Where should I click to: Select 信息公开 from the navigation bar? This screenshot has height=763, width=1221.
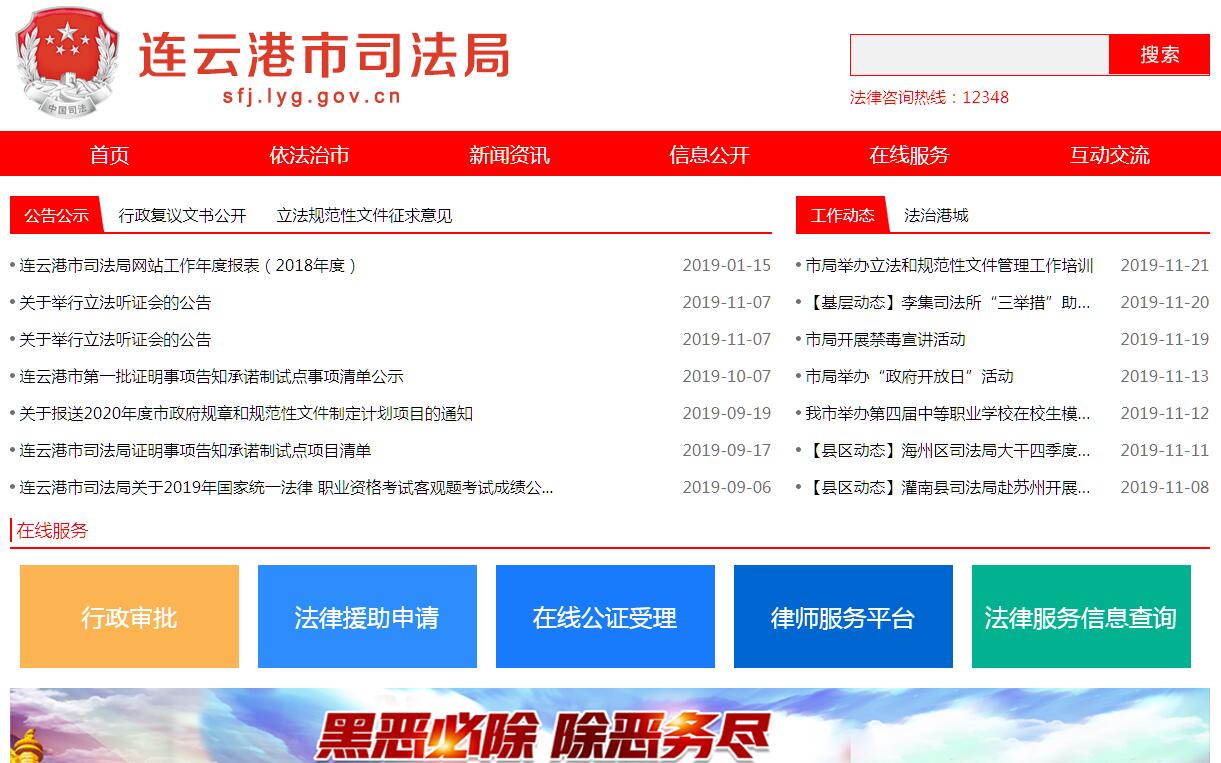click(709, 155)
